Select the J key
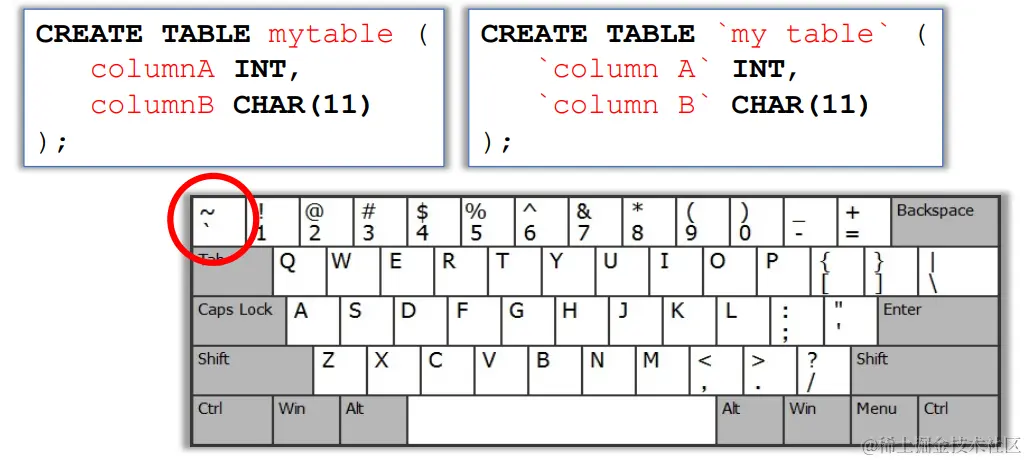The width and height of the screenshot is (1028, 462). click(636, 320)
